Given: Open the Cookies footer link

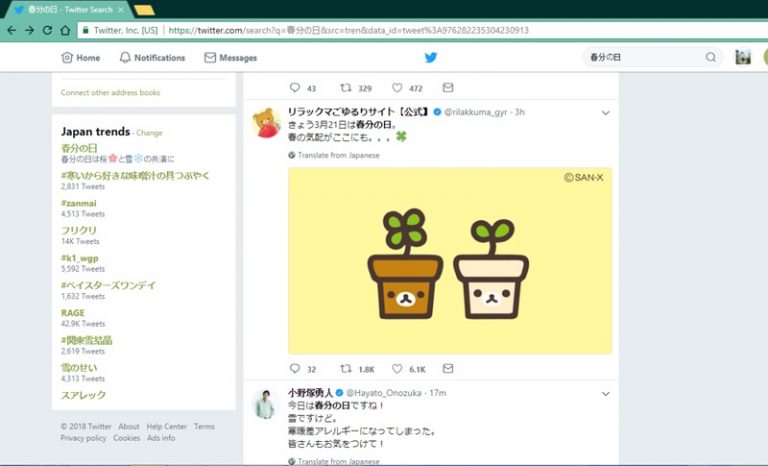Looking at the screenshot, I should (126, 438).
